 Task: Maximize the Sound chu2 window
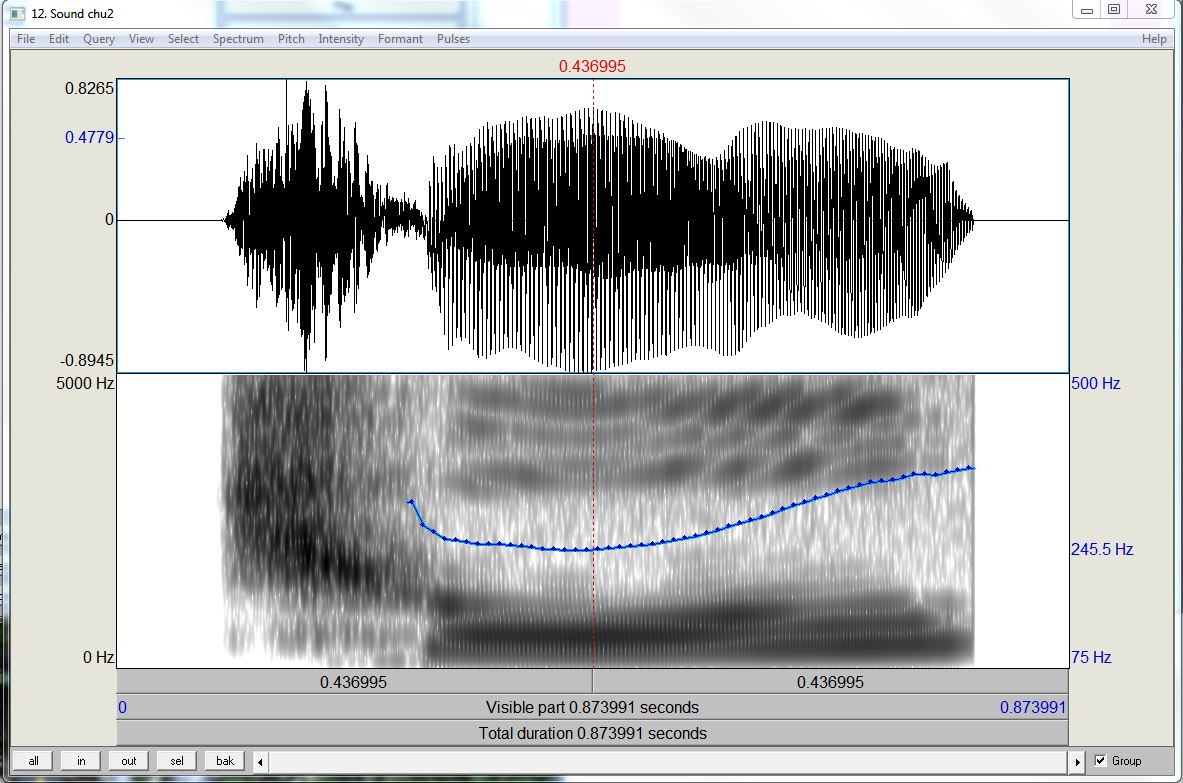[x=1114, y=10]
